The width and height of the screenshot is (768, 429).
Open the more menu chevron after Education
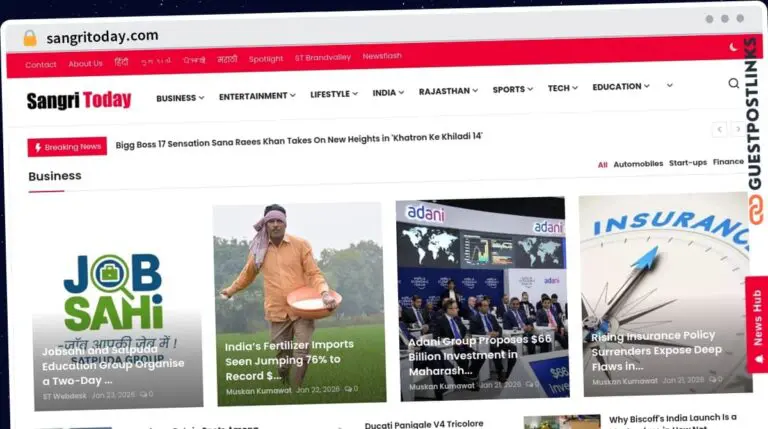[669, 86]
